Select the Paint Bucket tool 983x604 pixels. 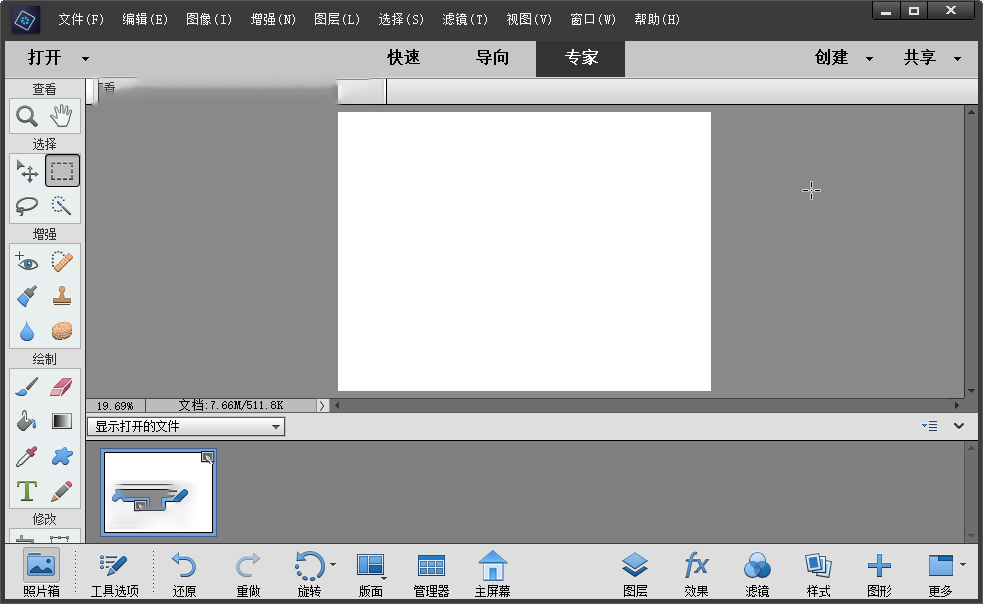(x=27, y=421)
